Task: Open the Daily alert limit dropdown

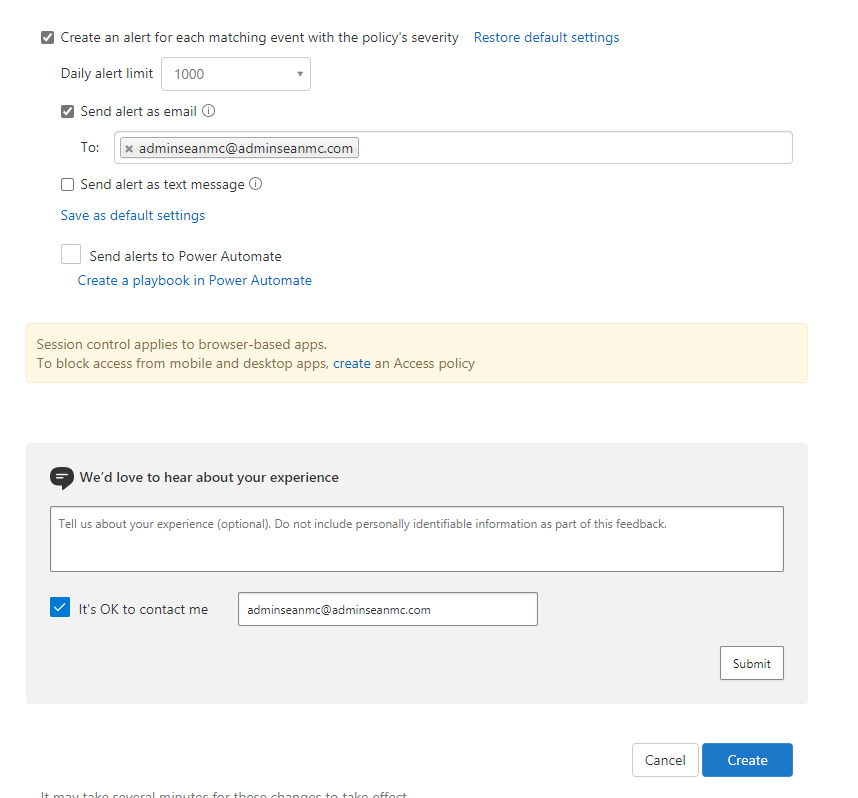Action: (x=236, y=74)
